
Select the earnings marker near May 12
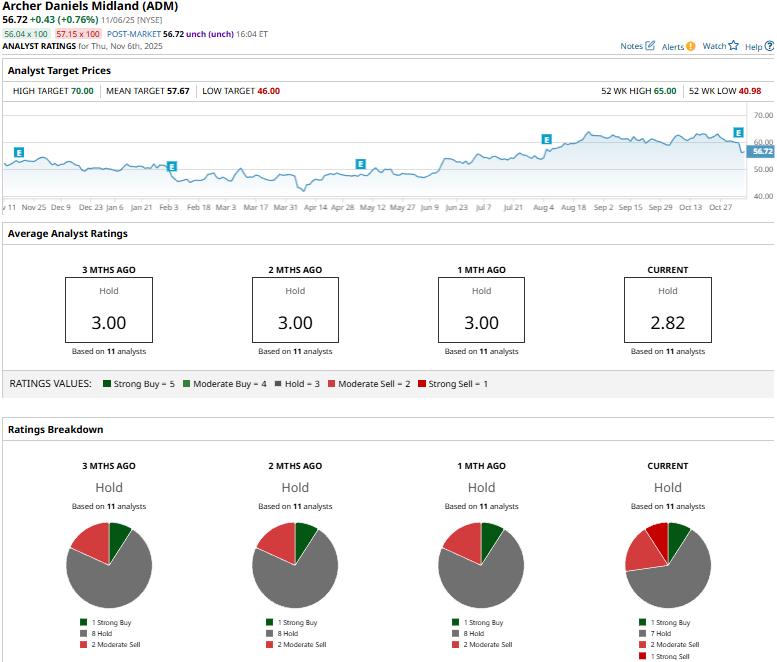[x=360, y=163]
